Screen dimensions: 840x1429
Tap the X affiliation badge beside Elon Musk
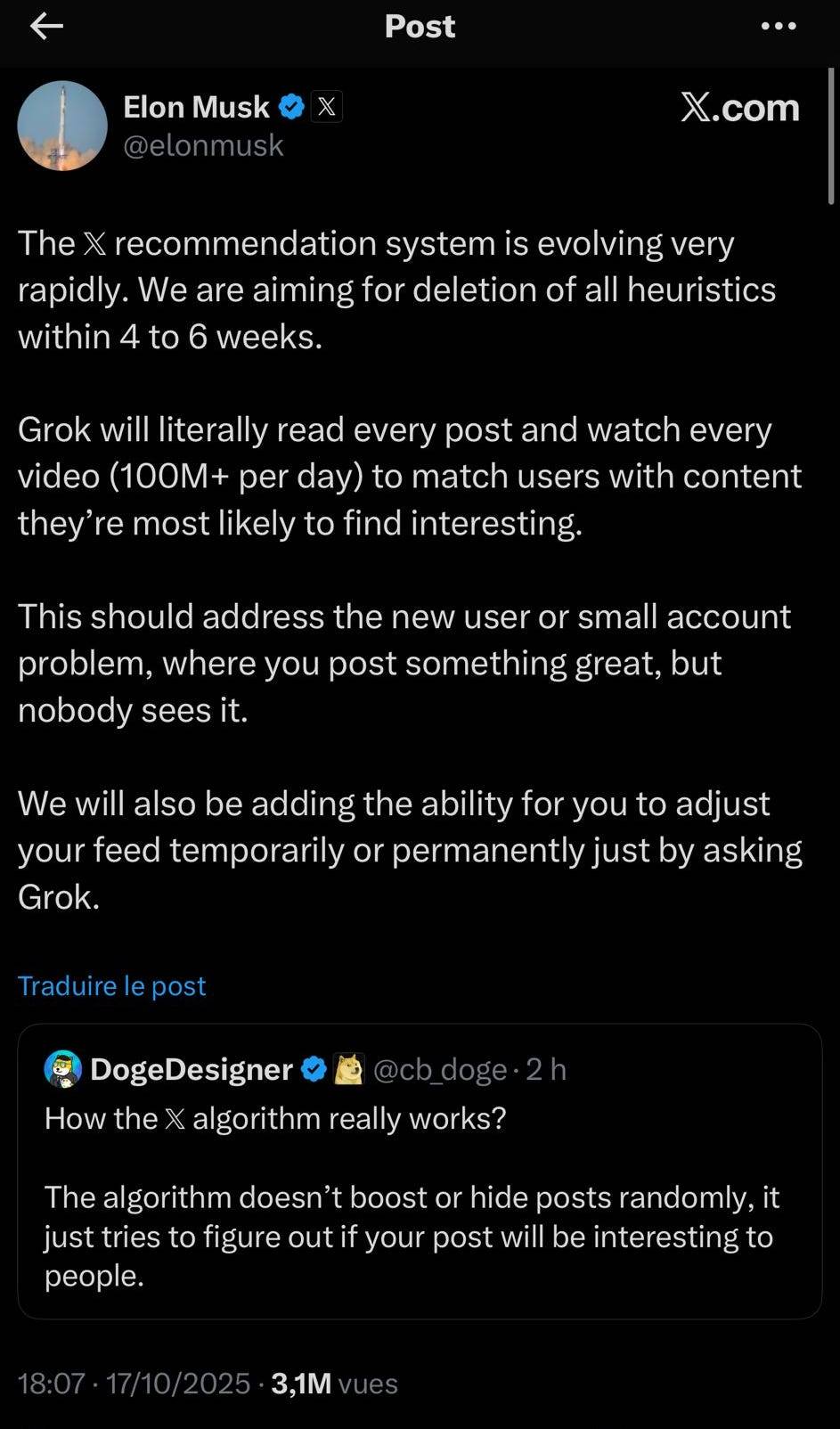tap(327, 107)
